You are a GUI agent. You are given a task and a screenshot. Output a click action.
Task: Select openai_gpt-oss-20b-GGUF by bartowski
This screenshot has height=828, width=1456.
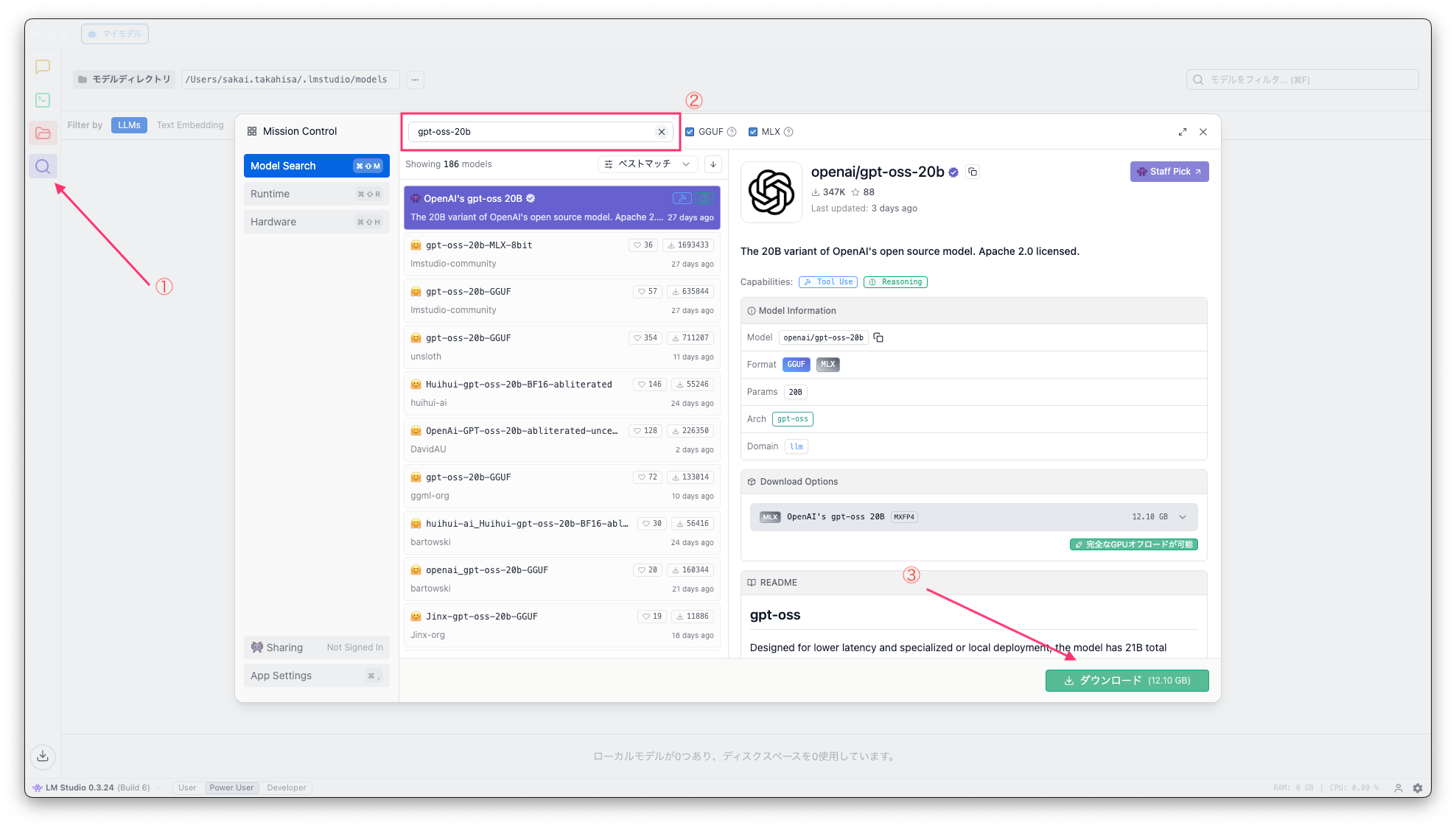tap(561, 579)
